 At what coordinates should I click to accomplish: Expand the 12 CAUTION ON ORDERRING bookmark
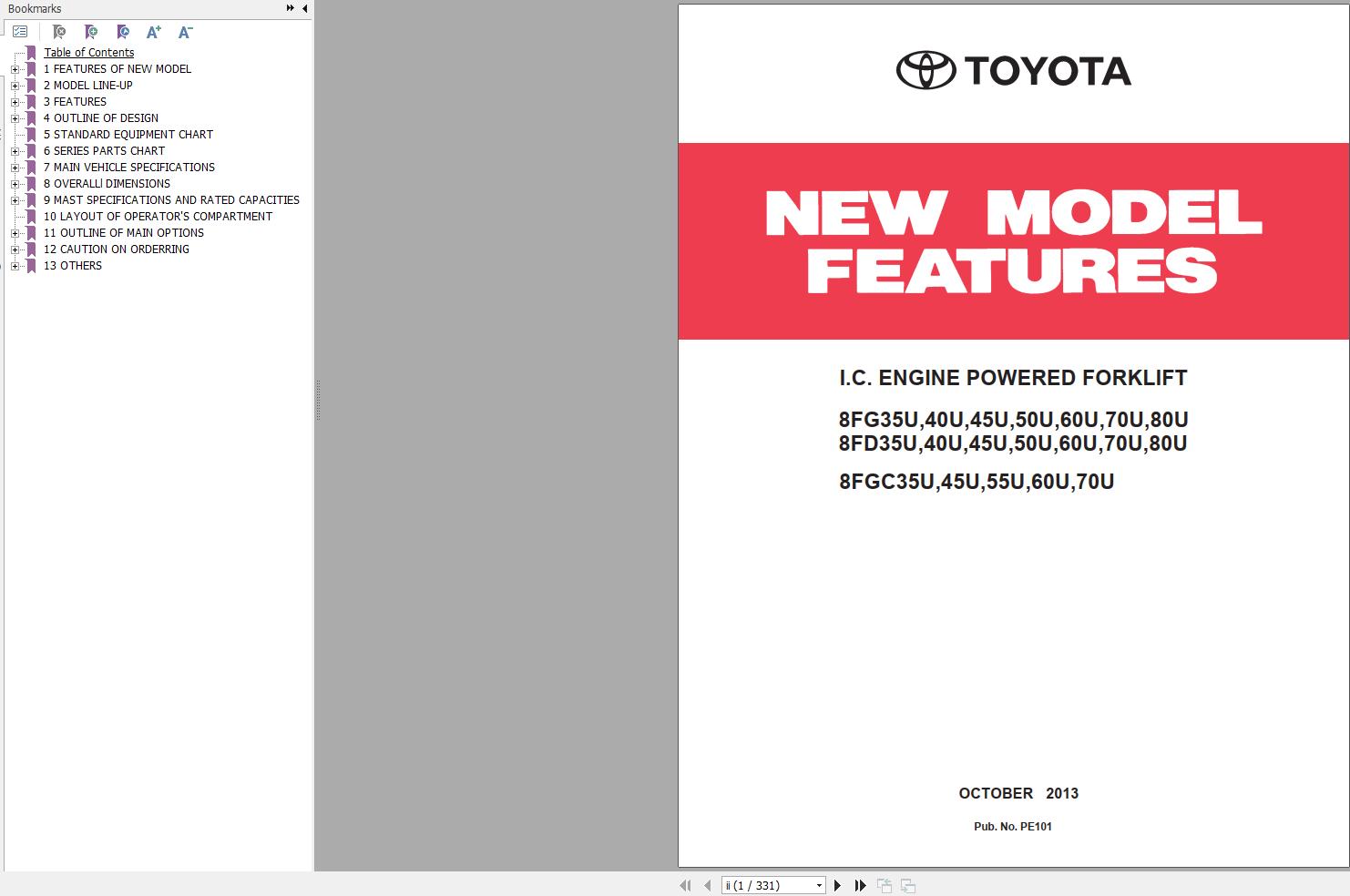click(x=15, y=249)
